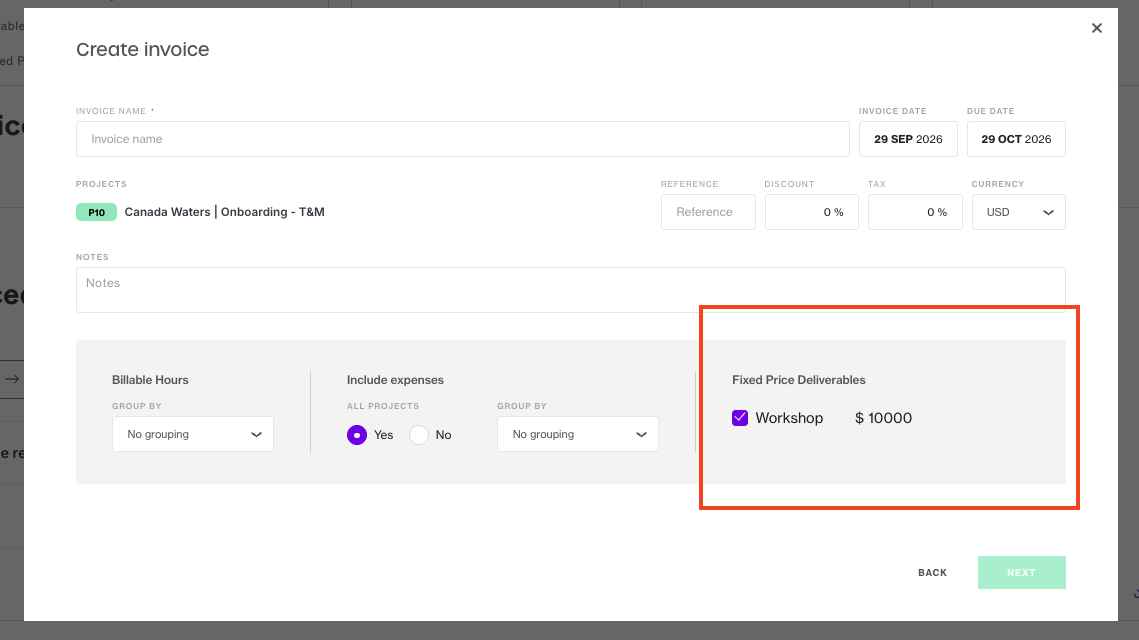The image size is (1139, 640).
Task: Click the Tax percentage field
Action: point(915,212)
